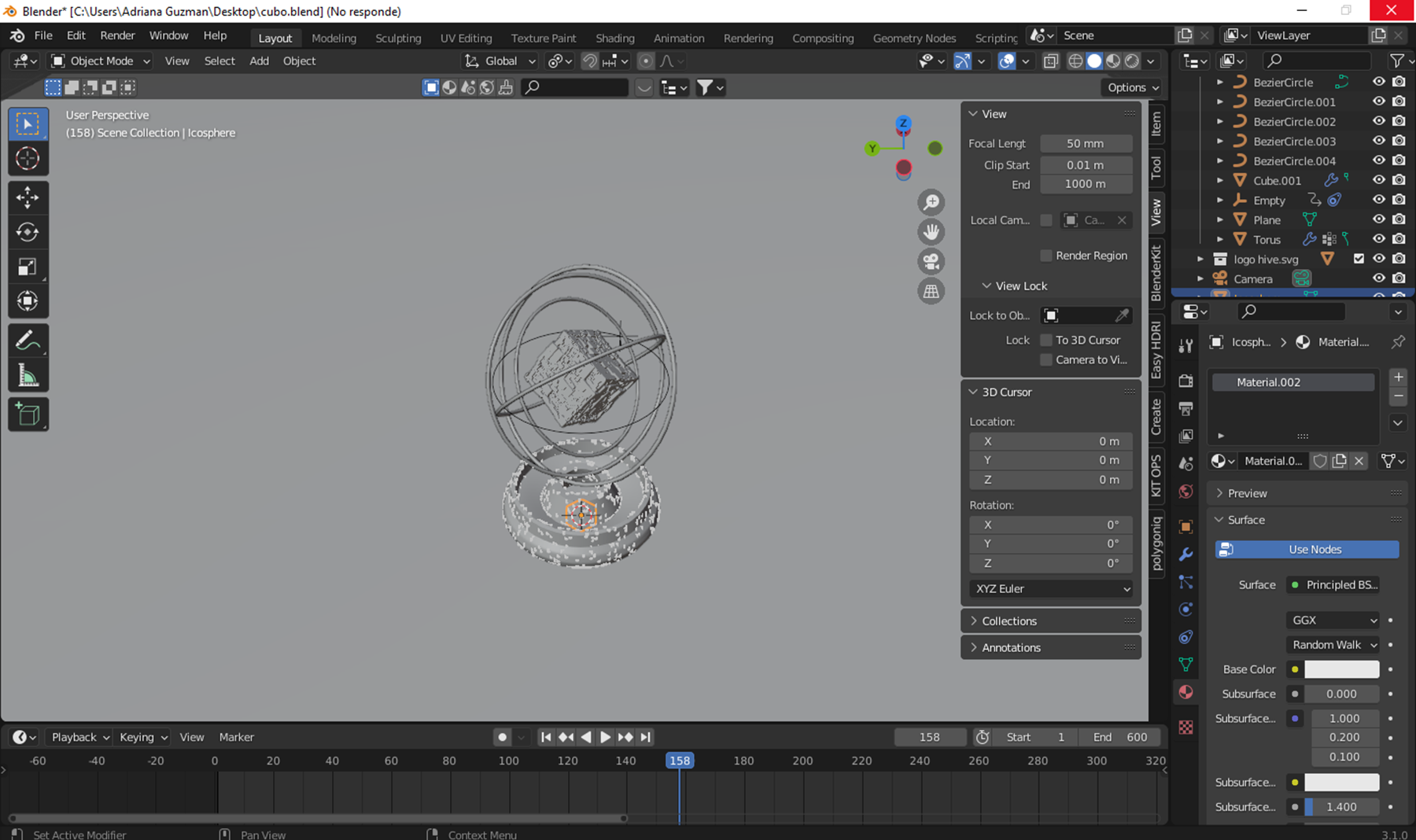Open the Modifier properties wrench tab
The width and height of the screenshot is (1416, 840).
[x=1186, y=554]
